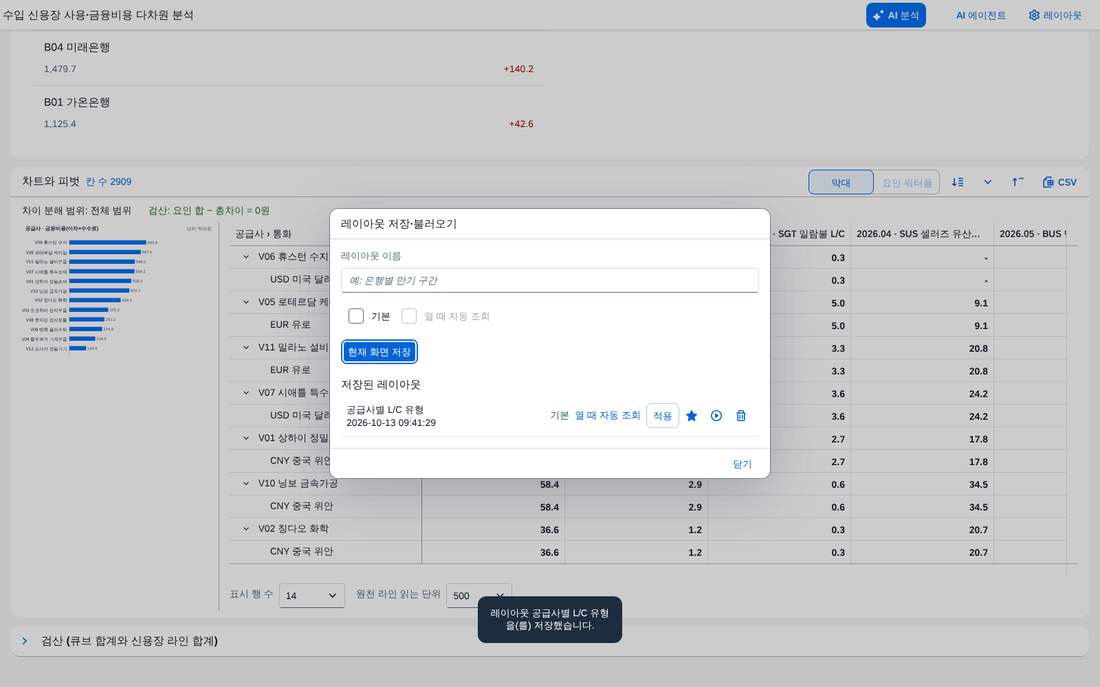
Task: Collapse V06 휴스턴 row chevron
Action: click(246, 257)
